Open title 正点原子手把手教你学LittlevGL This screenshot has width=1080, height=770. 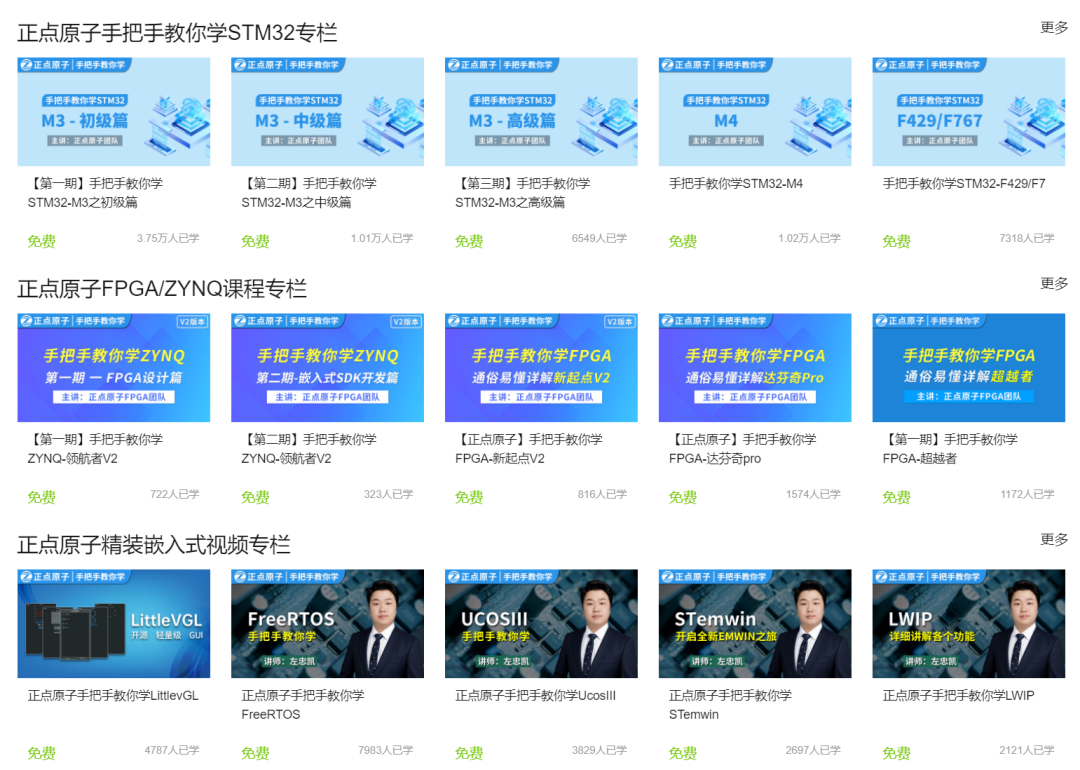(113, 696)
